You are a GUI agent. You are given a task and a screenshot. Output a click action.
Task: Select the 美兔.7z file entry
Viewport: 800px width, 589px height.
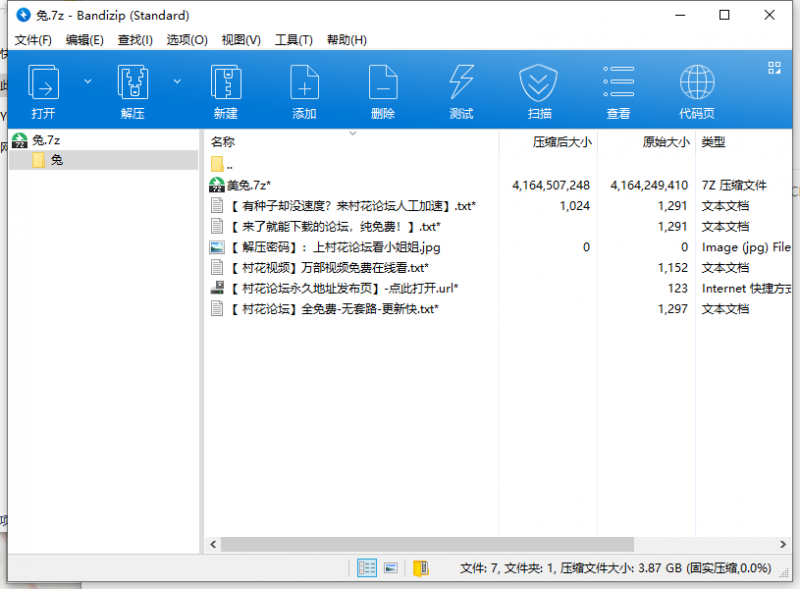point(254,184)
